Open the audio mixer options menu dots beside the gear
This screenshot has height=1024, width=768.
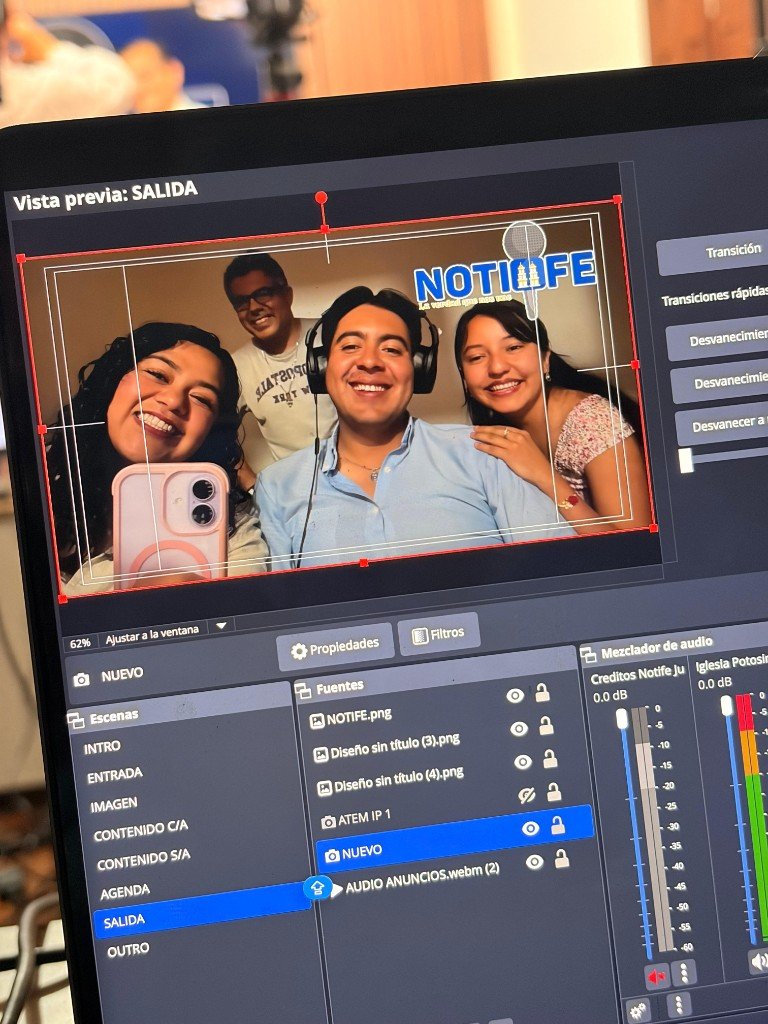(x=679, y=1004)
